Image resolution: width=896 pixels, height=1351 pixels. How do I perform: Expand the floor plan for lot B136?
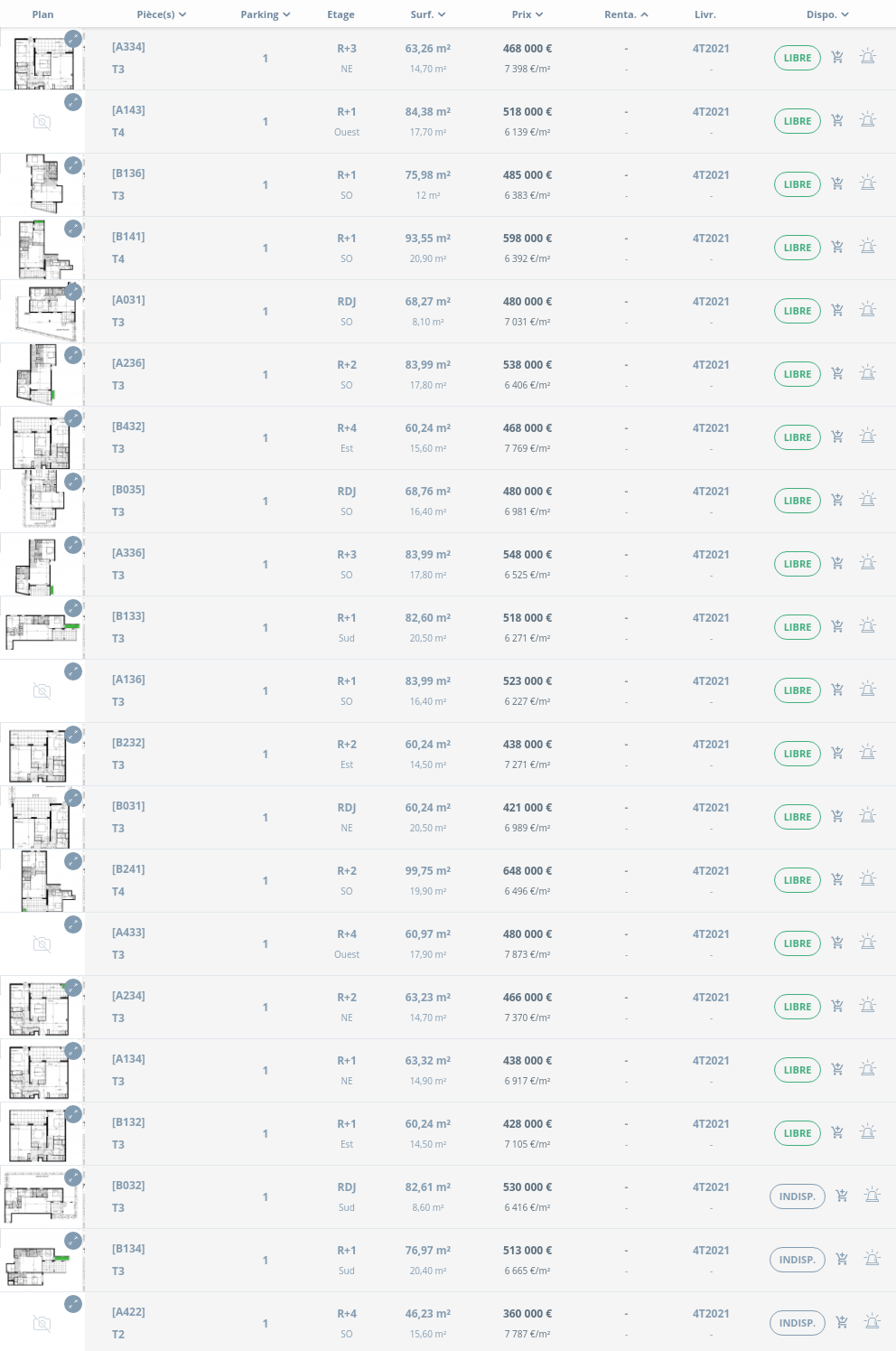pyautogui.click(x=73, y=165)
